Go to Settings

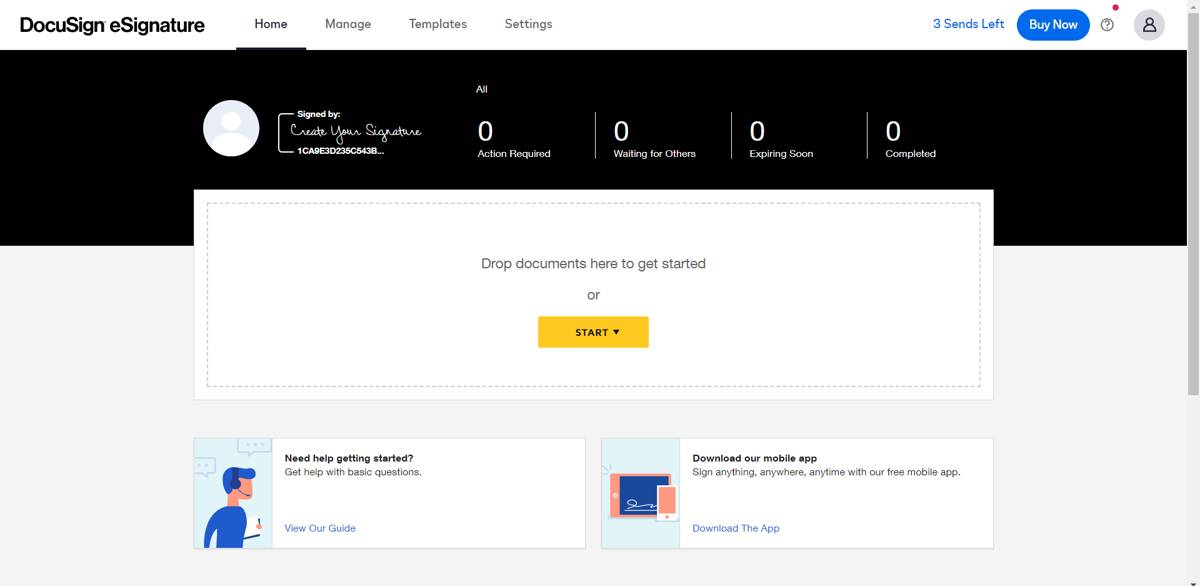click(x=528, y=24)
